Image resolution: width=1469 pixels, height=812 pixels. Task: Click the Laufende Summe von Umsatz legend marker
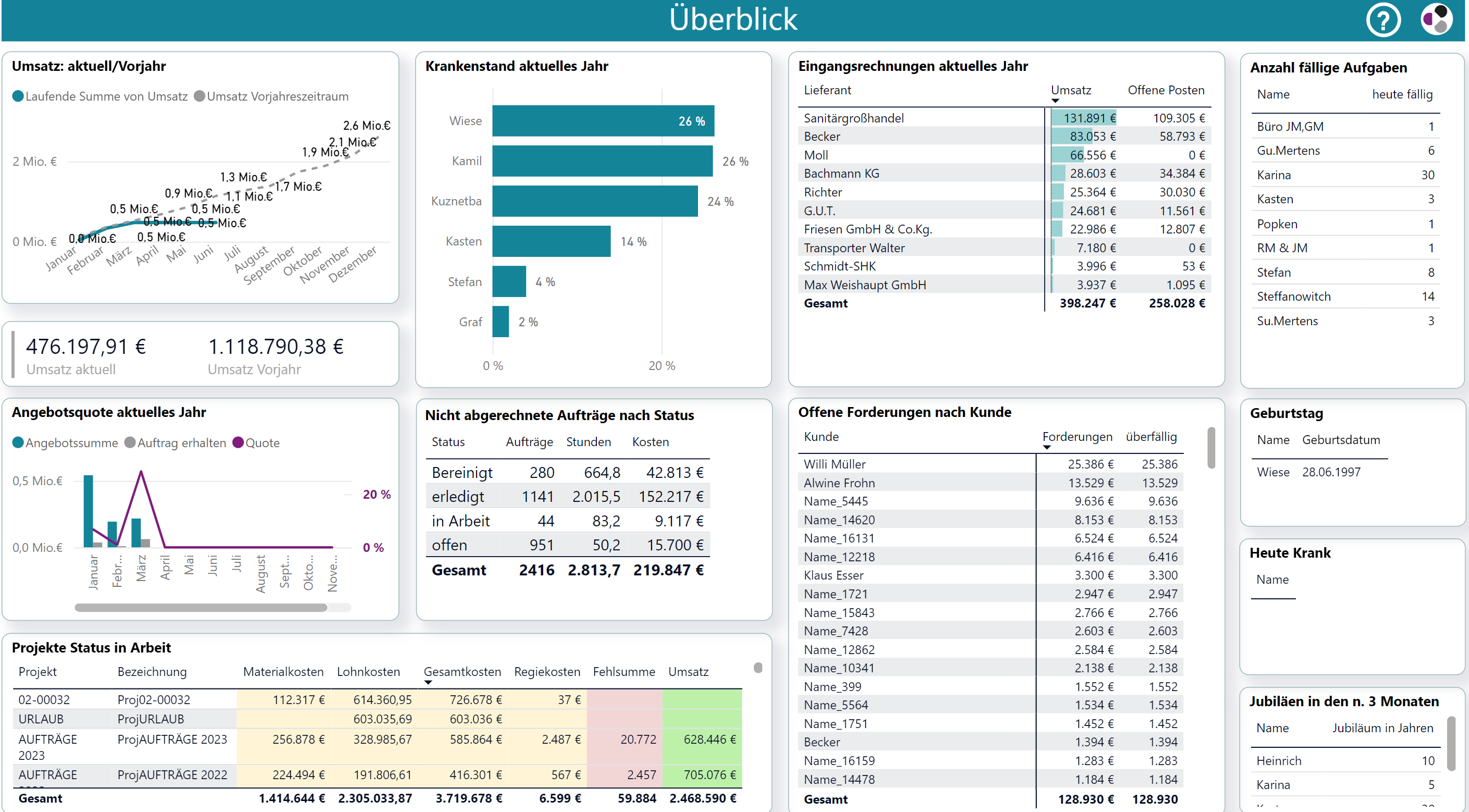pos(18,96)
